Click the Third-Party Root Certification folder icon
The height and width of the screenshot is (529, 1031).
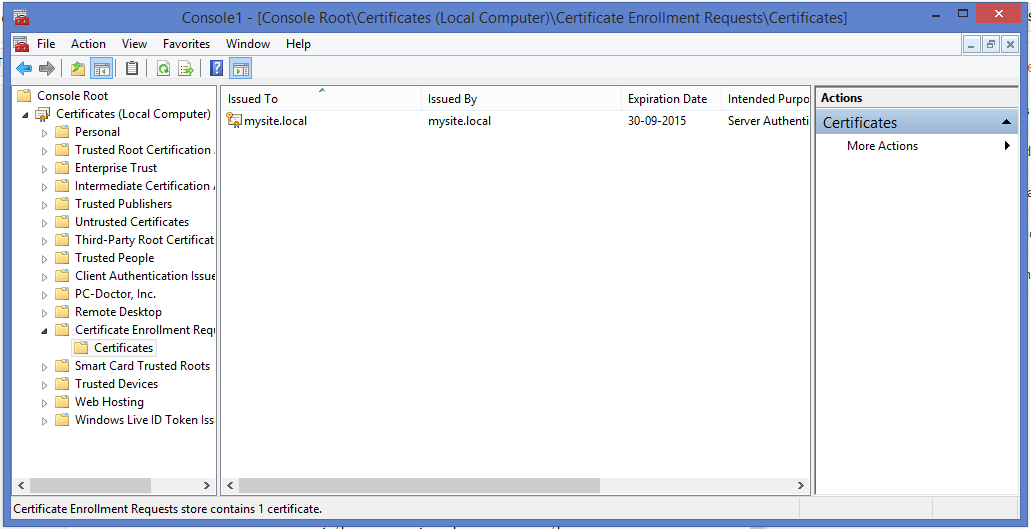[x=62, y=240]
